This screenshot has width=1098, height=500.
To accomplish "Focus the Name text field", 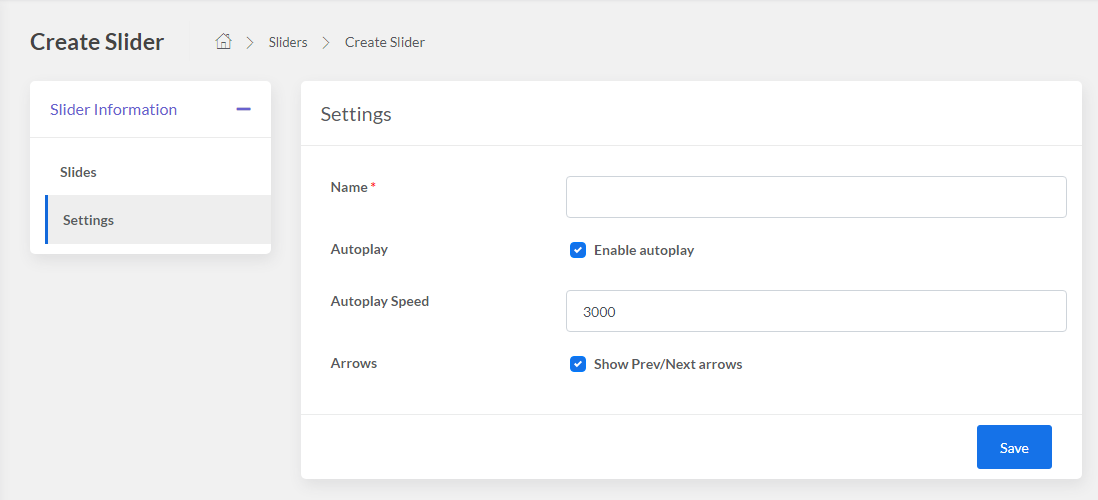I will 816,197.
